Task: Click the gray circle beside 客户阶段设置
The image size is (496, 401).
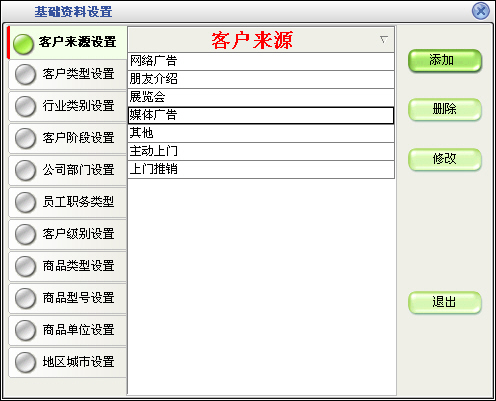Action: pyautogui.click(x=25, y=138)
